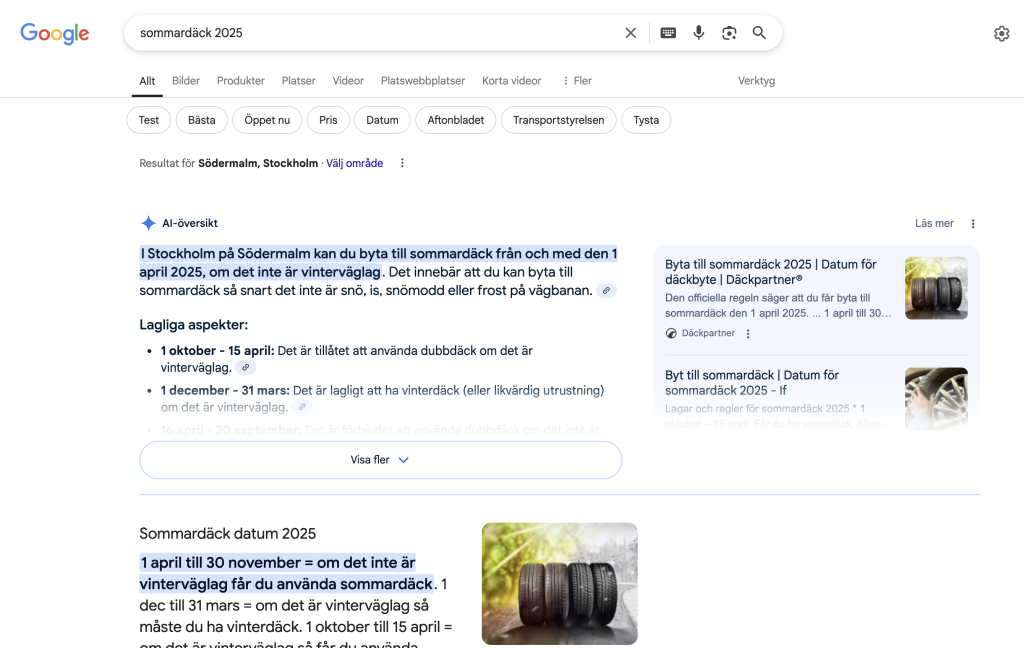Open settings with the gear icon
This screenshot has height=648, width=1024.
[x=1001, y=33]
